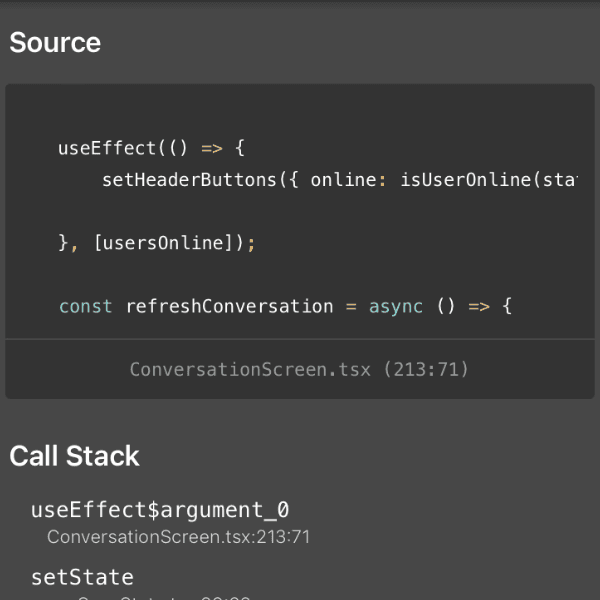600x600 pixels.
Task: Select the useEffect$argument_0 call stack frame
Action: pos(159,509)
